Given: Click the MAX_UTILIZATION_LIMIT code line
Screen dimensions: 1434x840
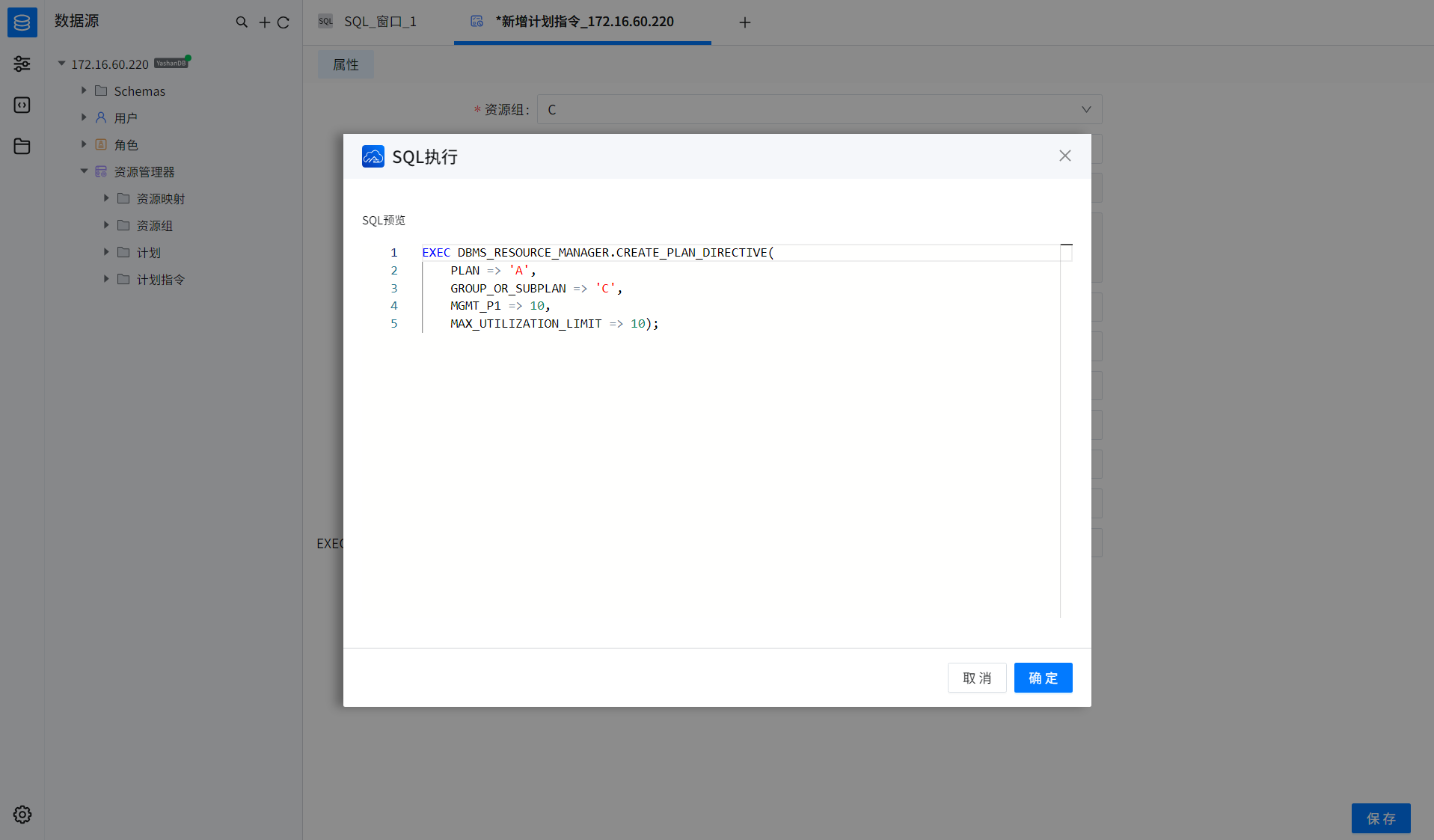Looking at the screenshot, I should [554, 324].
